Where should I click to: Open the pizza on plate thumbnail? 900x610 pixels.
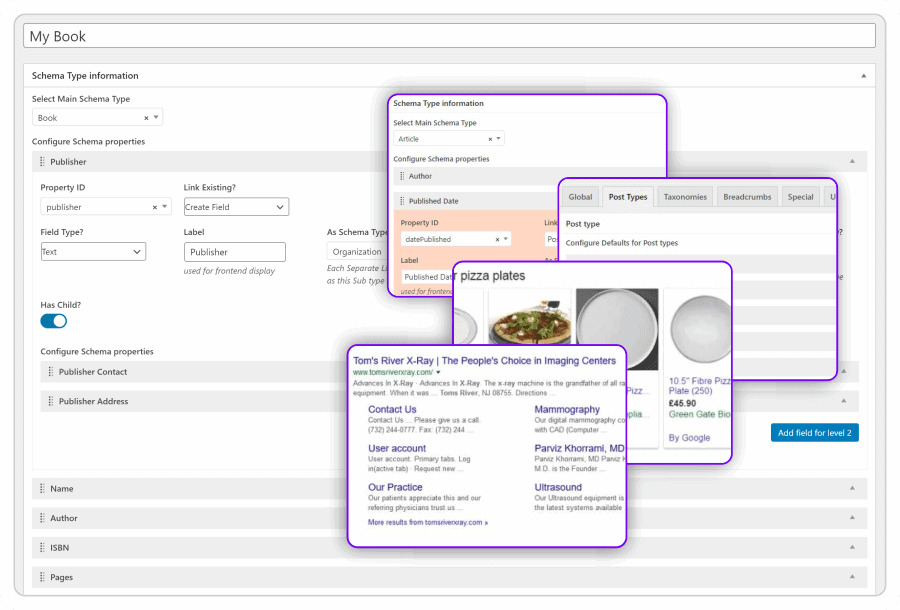[x=530, y=317]
